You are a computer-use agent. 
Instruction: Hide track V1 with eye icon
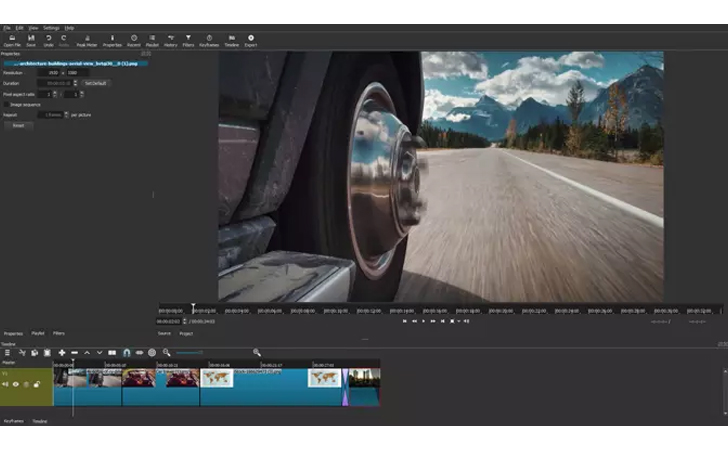click(x=16, y=385)
